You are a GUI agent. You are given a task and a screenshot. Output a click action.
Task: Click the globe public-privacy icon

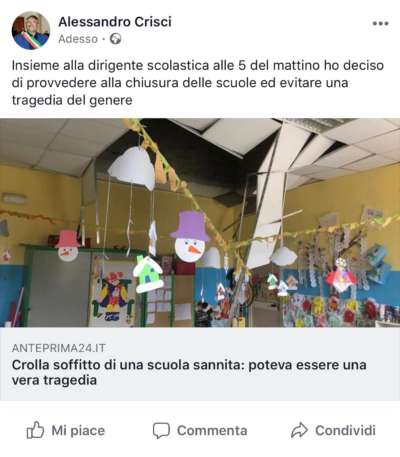click(115, 39)
